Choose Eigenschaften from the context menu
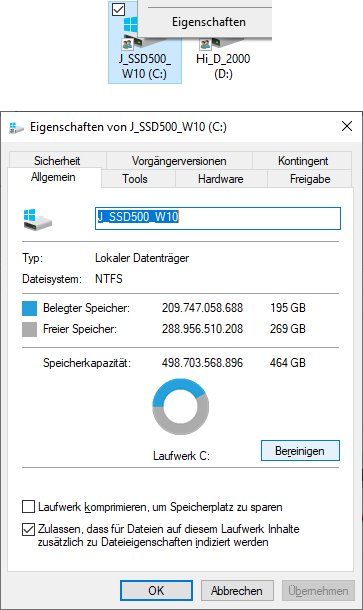Image resolution: width=363 pixels, height=610 pixels. tap(209, 22)
